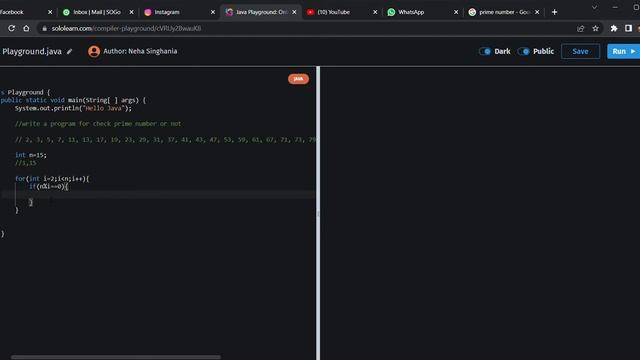The height and width of the screenshot is (360, 640).
Task: Place cursor on System.out.println line
Action: pos(73,108)
